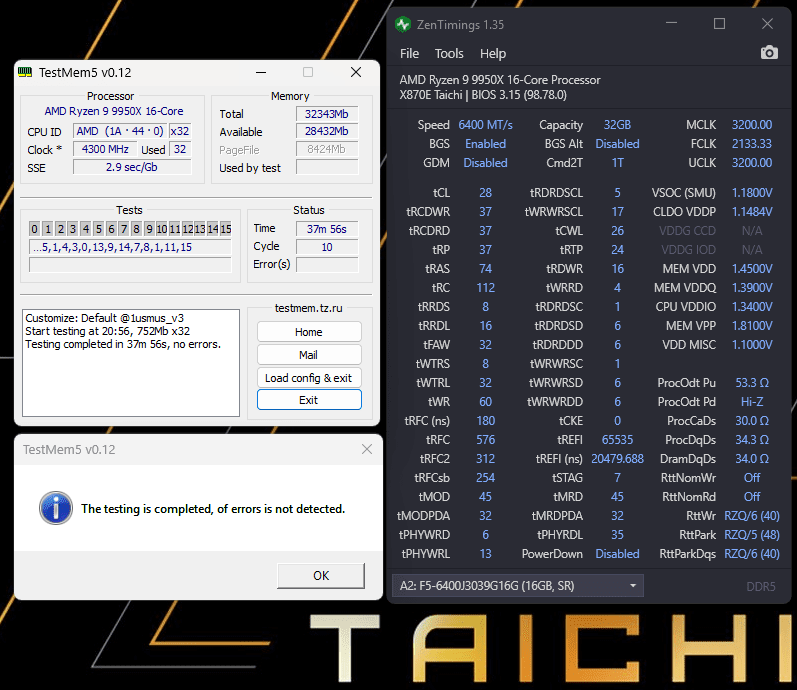Screen dimensions: 797x690
Task: Click the tRC value 112
Action: point(485,288)
